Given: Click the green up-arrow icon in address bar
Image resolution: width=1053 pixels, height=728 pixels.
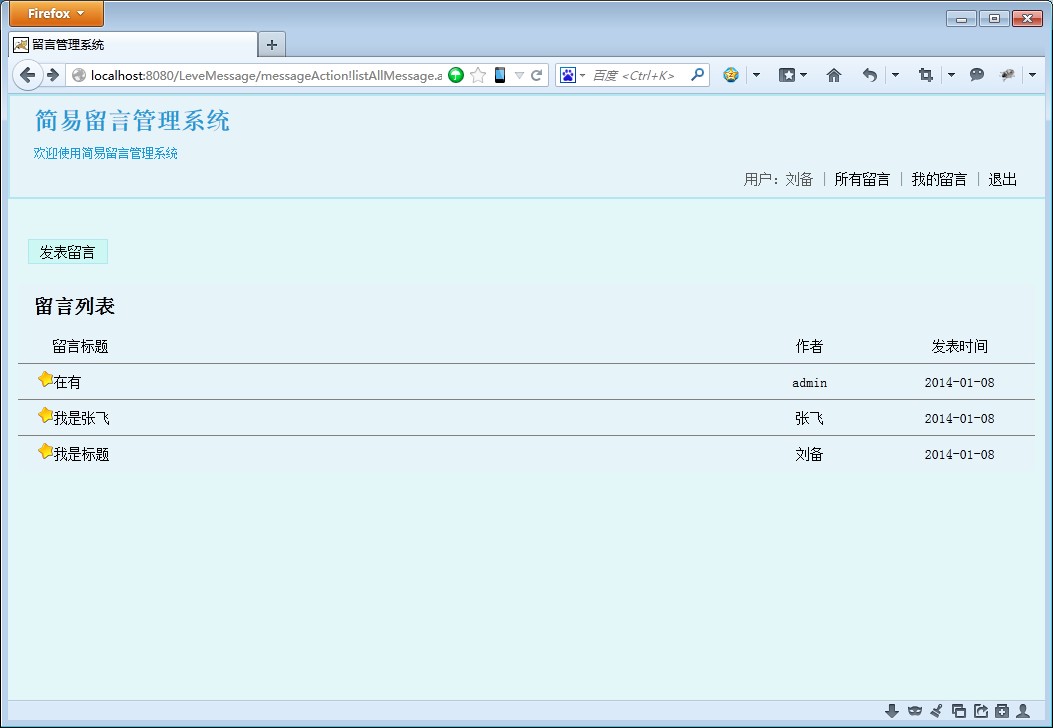Looking at the screenshot, I should (x=456, y=75).
